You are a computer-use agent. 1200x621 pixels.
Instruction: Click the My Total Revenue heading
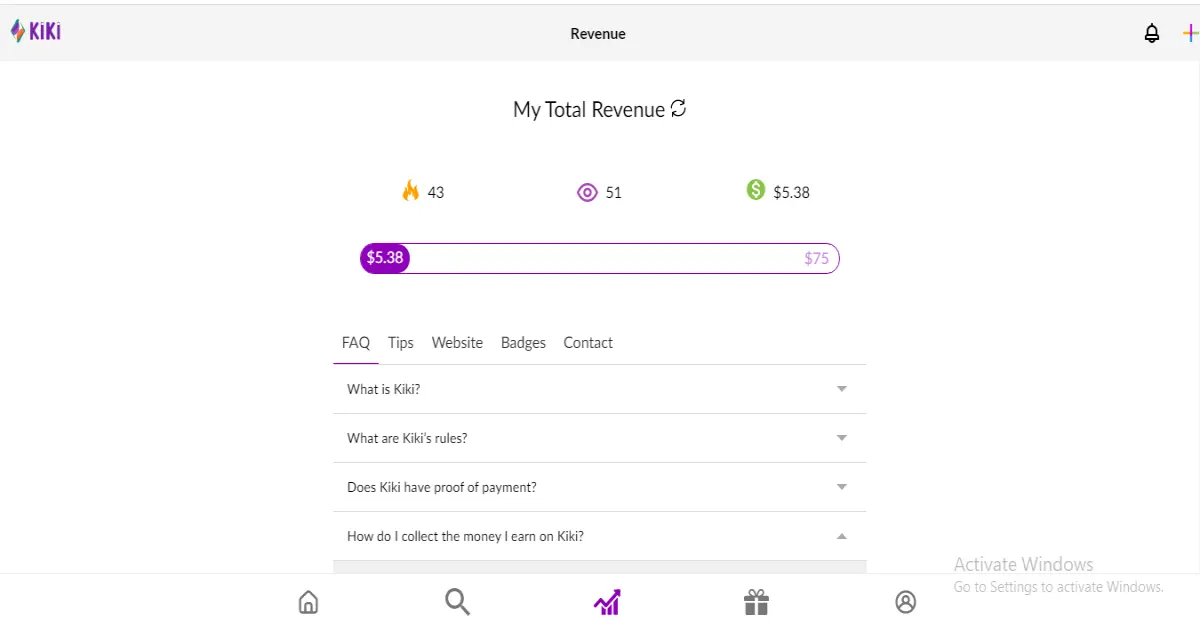pyautogui.click(x=589, y=109)
